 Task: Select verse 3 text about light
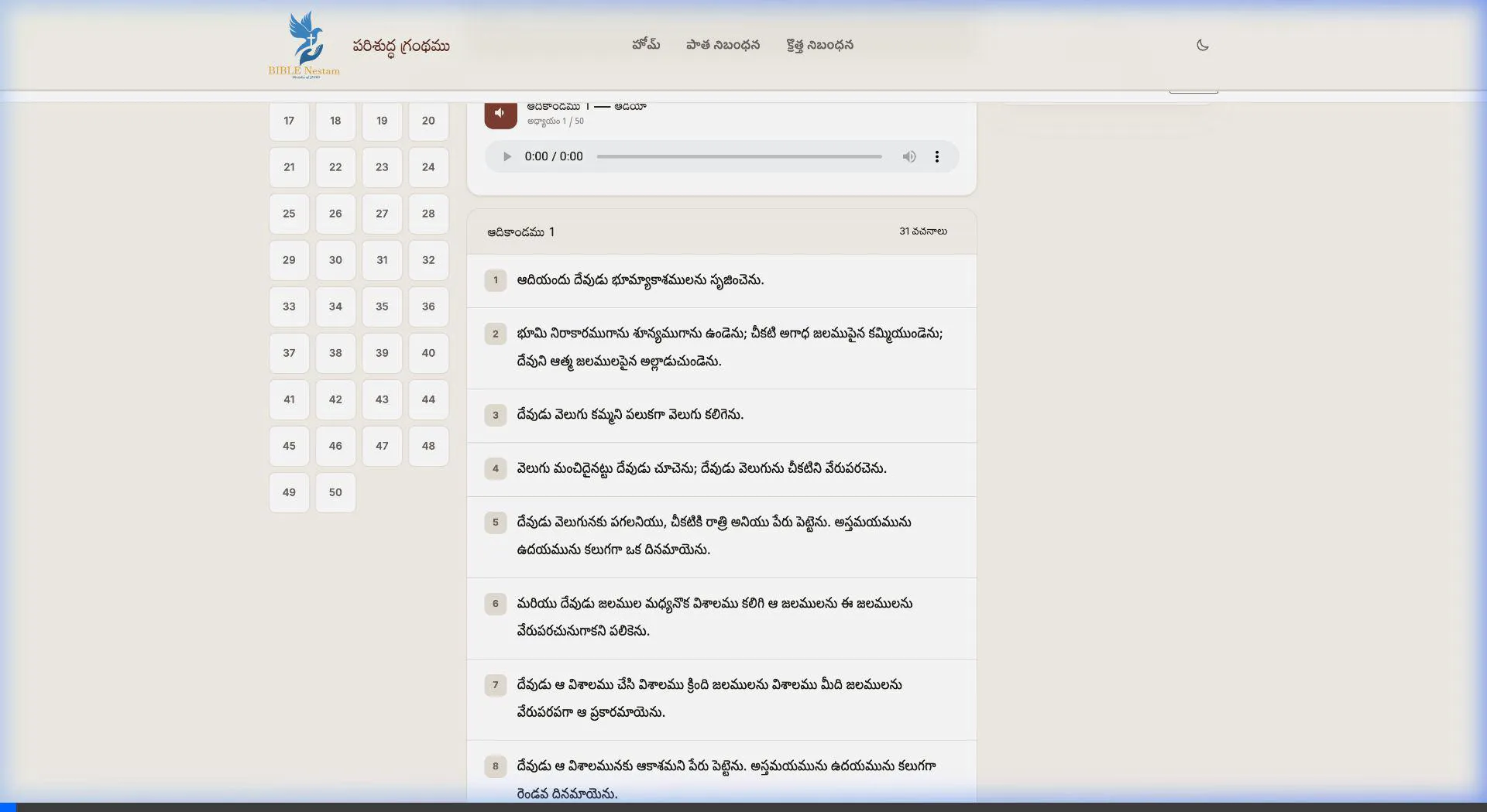click(x=630, y=415)
